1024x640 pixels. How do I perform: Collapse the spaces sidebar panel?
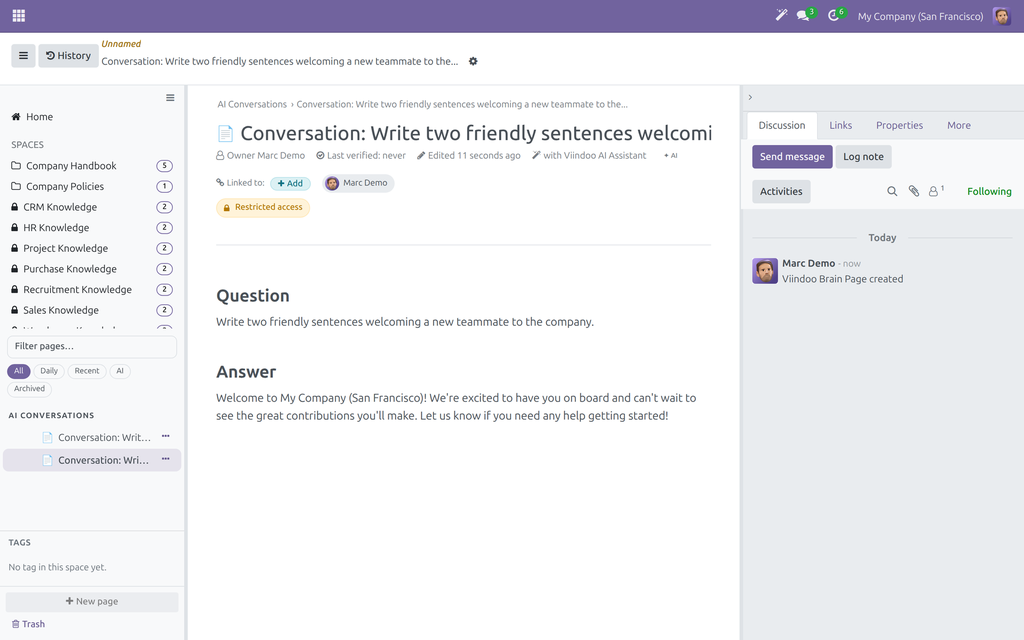pyautogui.click(x=170, y=98)
